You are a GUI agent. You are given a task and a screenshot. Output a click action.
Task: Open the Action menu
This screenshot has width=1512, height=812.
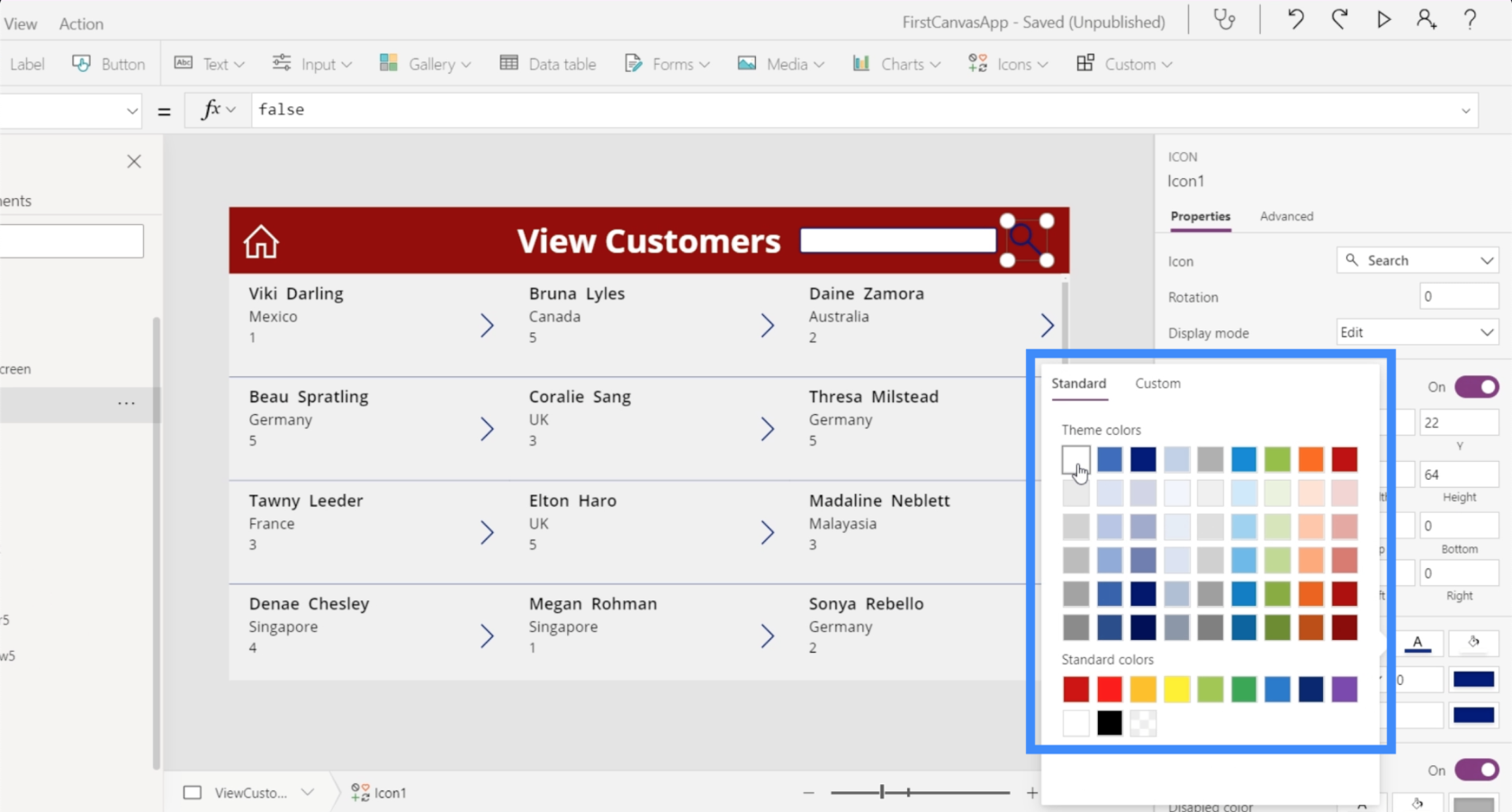81,23
